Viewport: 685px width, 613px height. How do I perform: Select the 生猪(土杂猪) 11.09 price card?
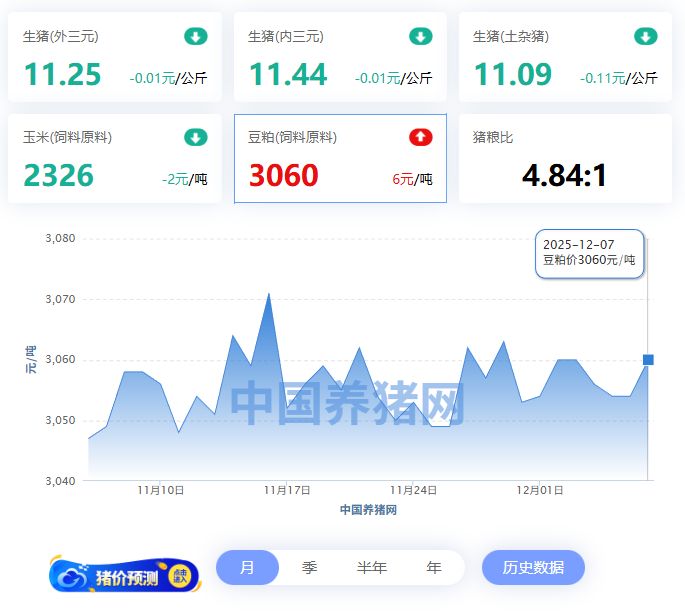[x=565, y=58]
